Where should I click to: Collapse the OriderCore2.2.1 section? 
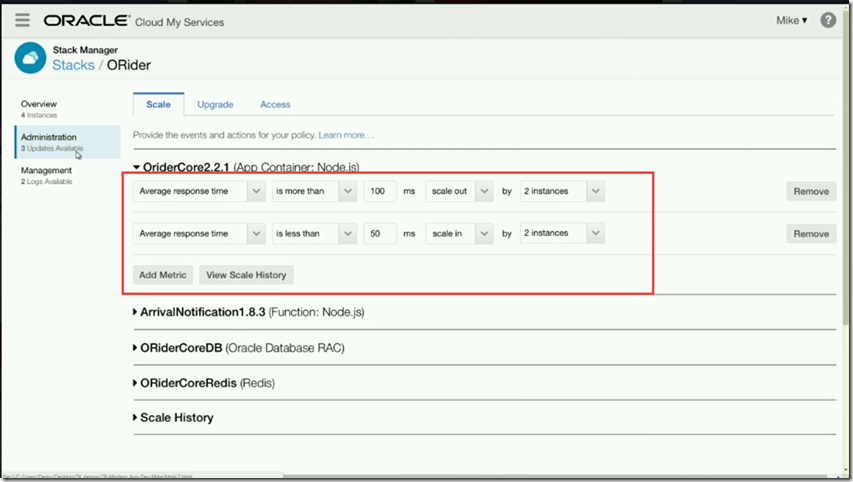(137, 167)
